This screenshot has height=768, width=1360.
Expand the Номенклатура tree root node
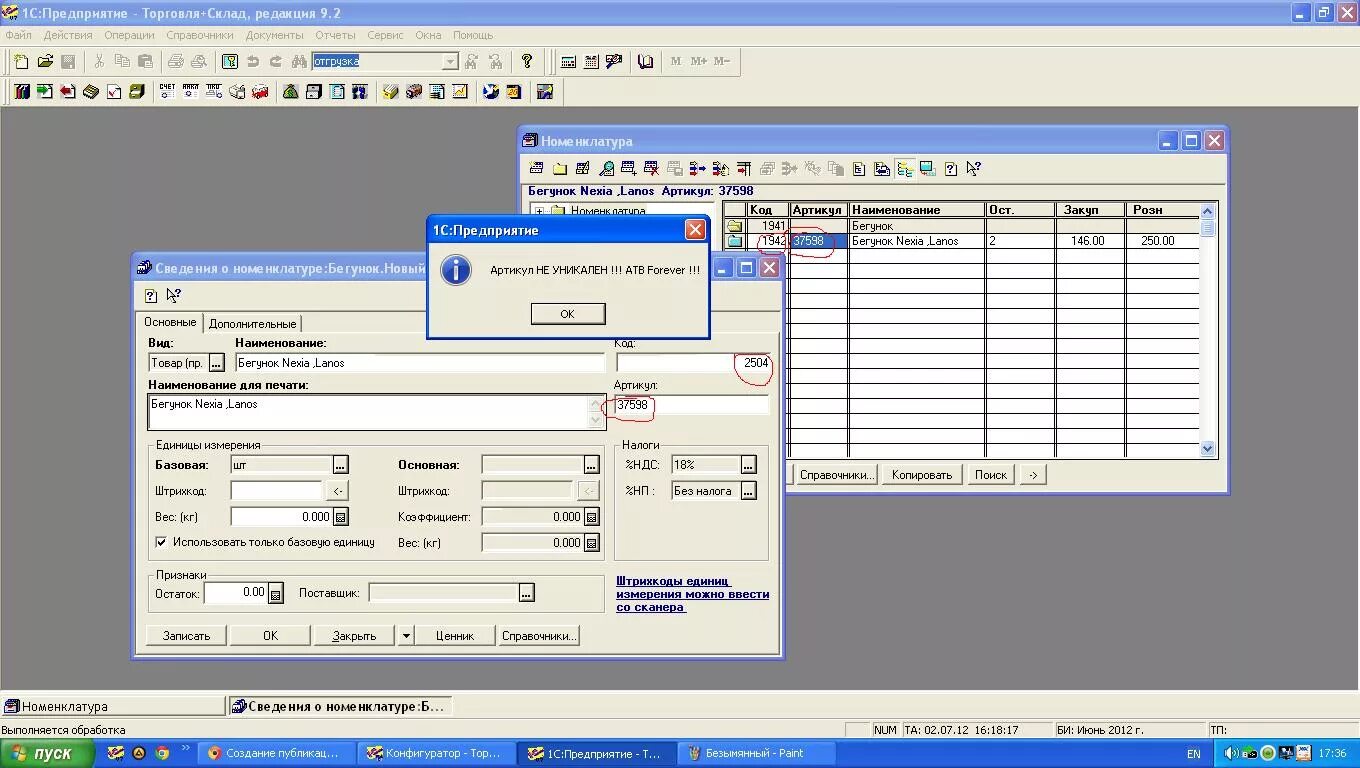(539, 211)
